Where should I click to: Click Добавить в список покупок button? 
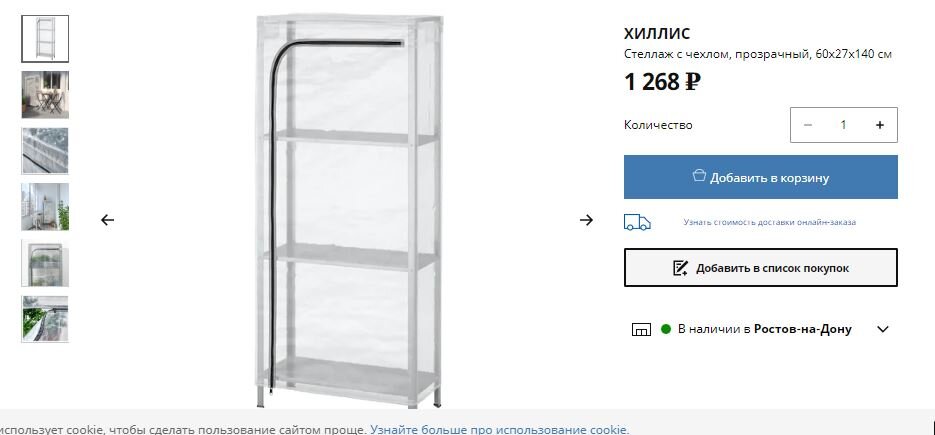(x=760, y=268)
